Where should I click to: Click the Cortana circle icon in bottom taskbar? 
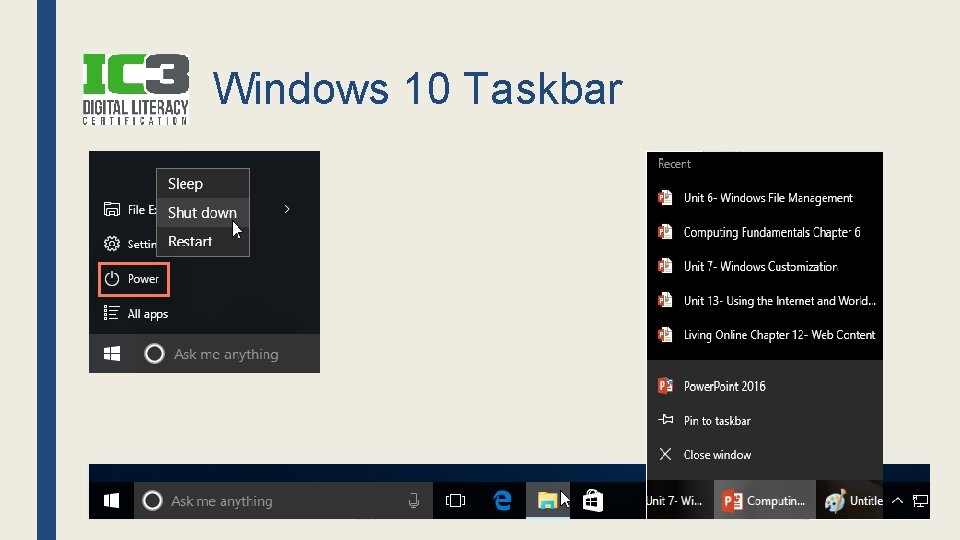point(152,501)
